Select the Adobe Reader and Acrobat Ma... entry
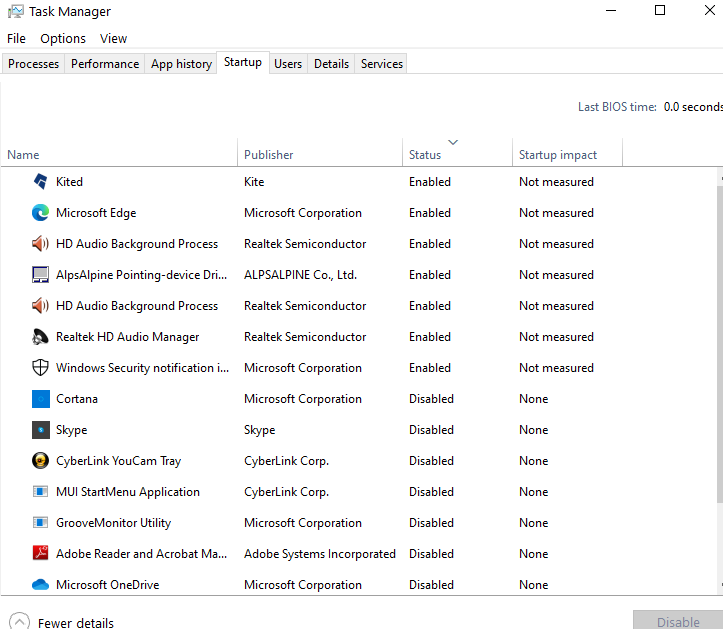723x629 pixels. [142, 553]
